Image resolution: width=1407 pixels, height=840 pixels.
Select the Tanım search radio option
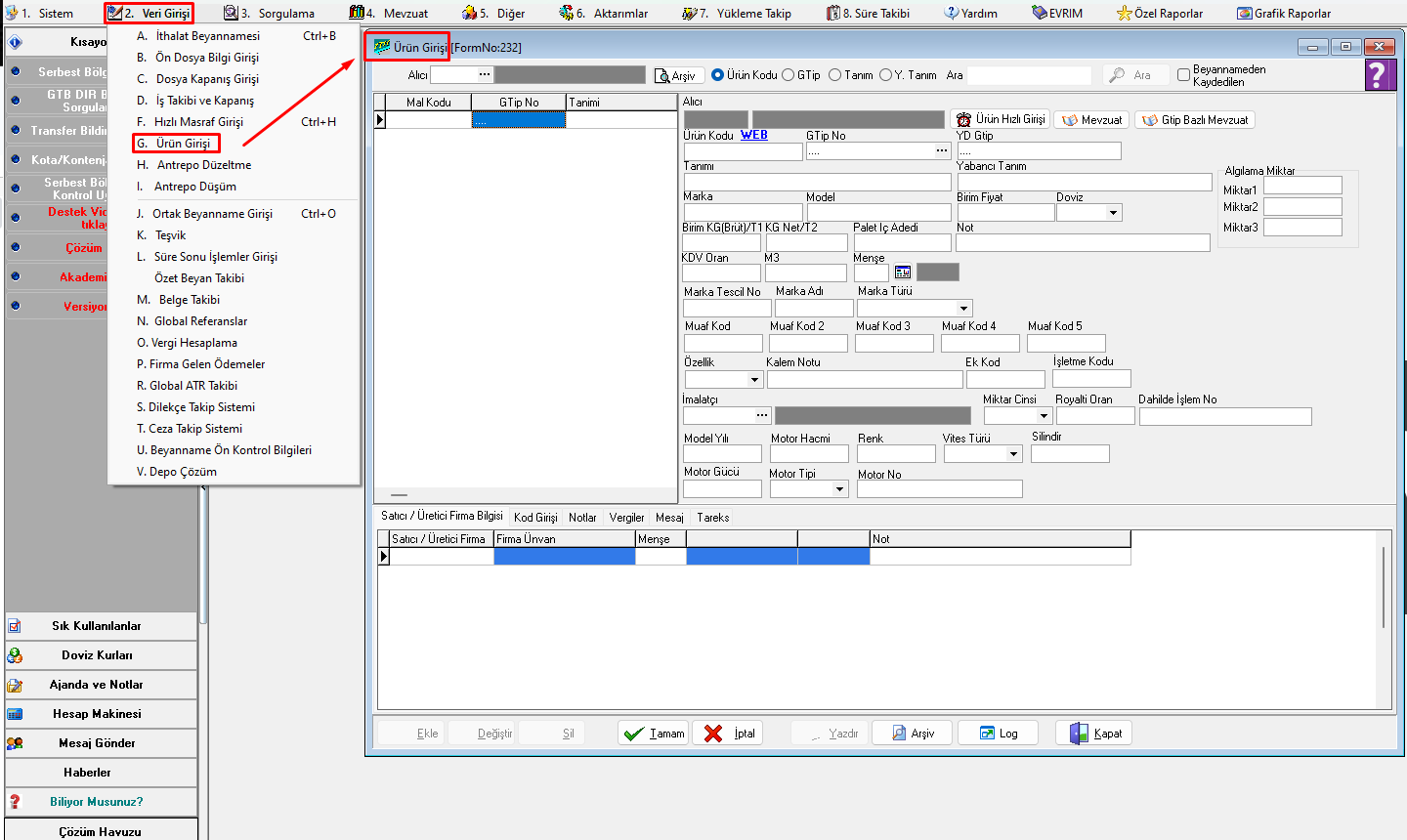(835, 75)
